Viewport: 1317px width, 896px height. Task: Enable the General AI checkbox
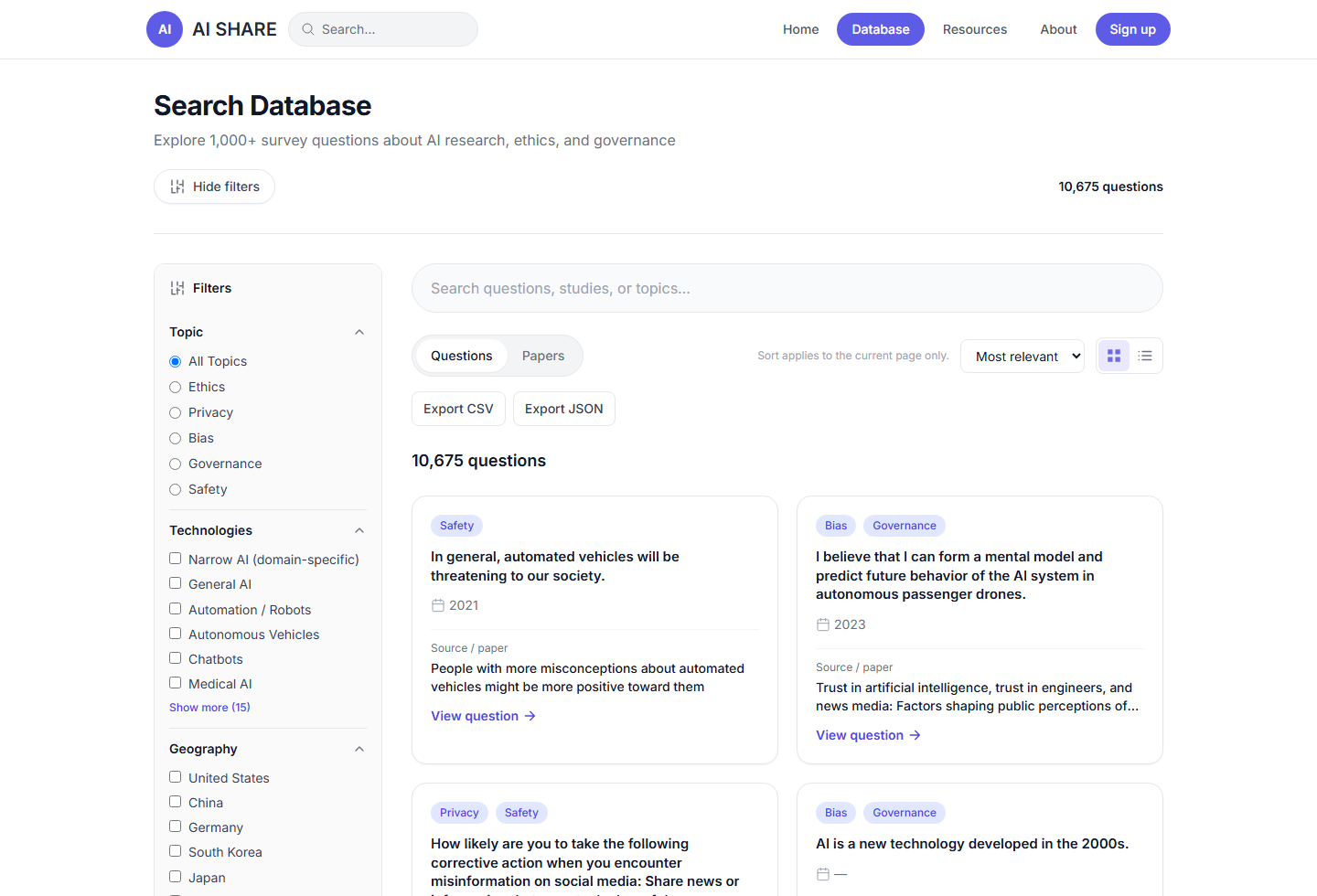click(x=176, y=583)
